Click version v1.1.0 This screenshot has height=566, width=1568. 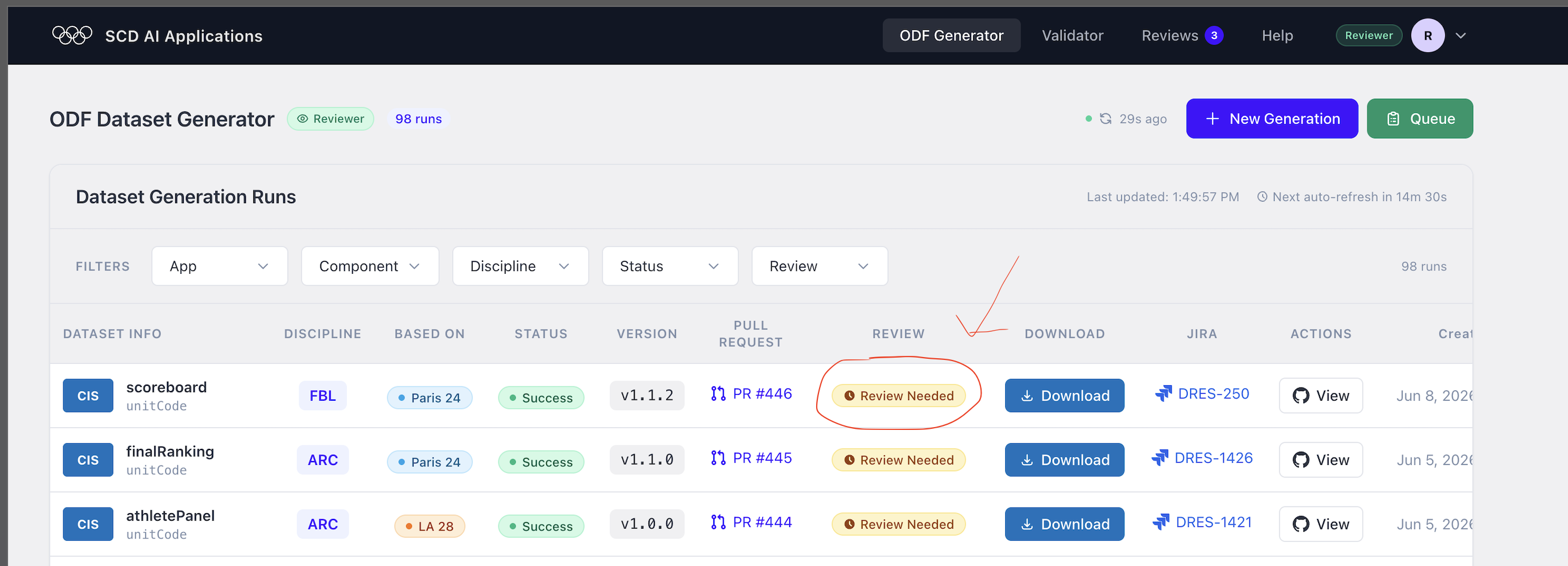pos(646,460)
